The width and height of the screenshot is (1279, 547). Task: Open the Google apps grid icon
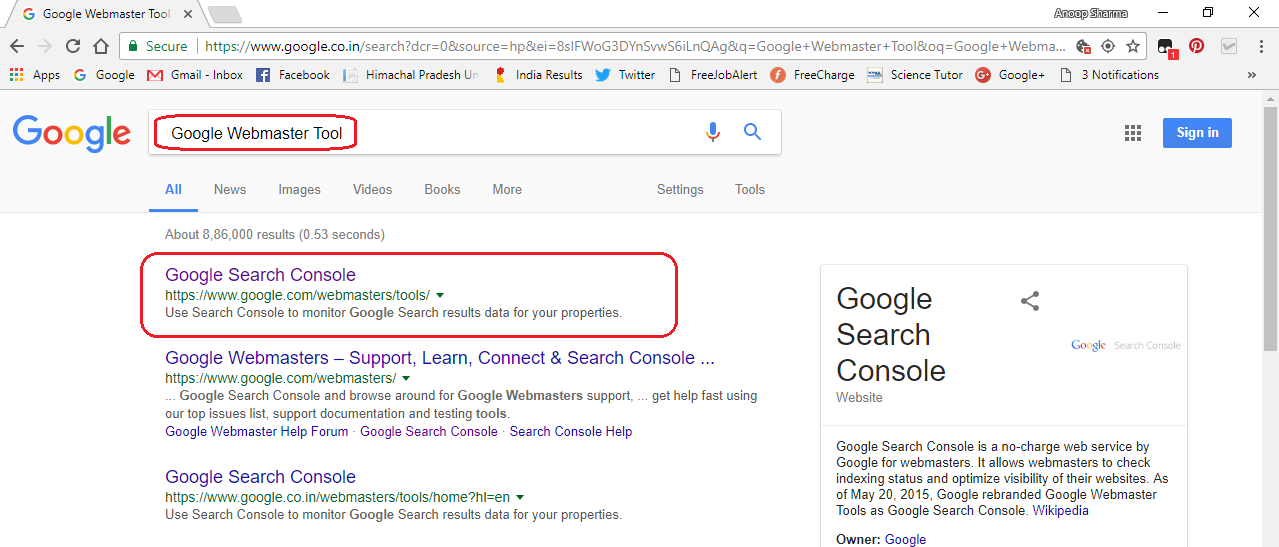pos(1133,133)
